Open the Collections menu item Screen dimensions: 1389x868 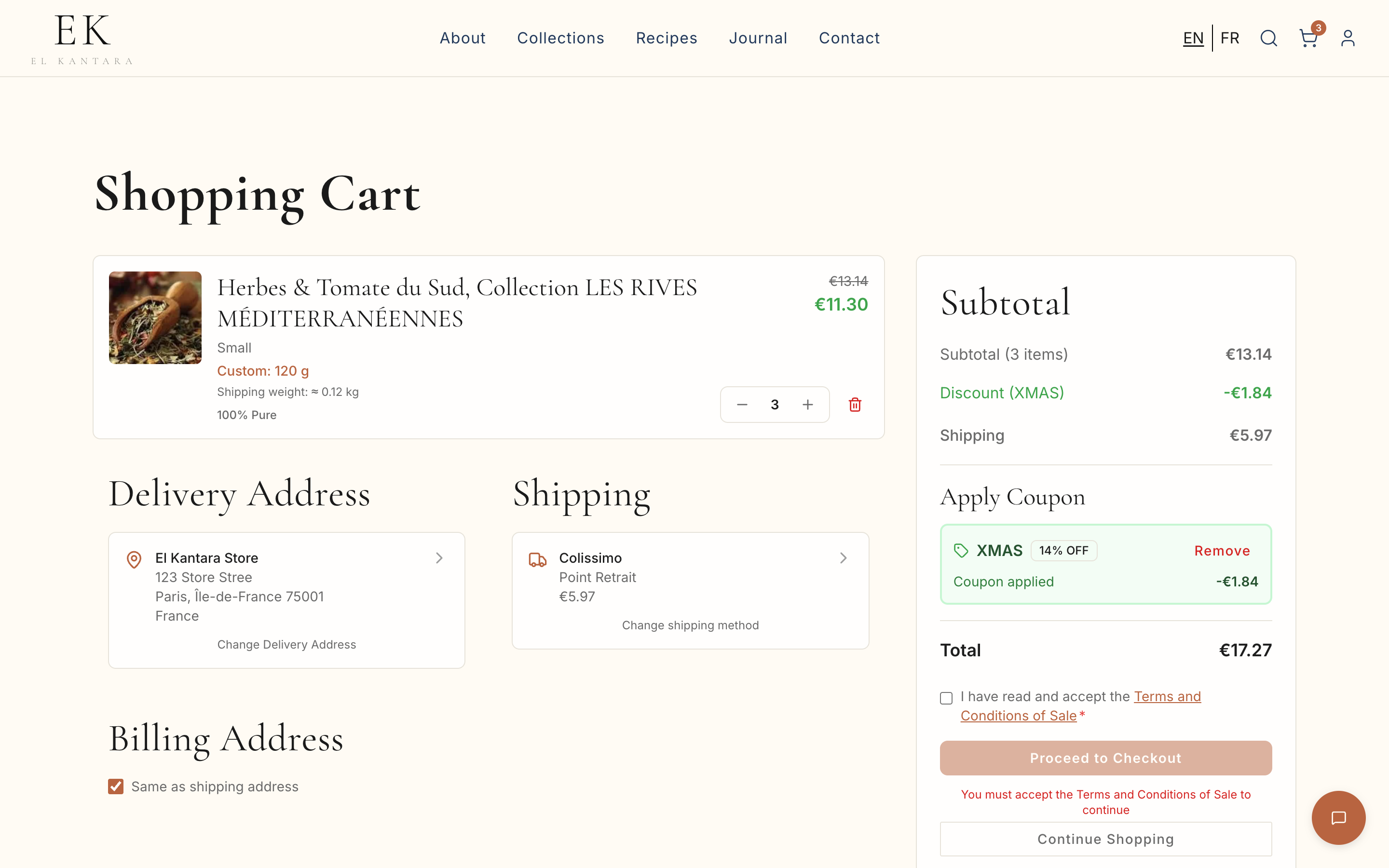click(561, 39)
